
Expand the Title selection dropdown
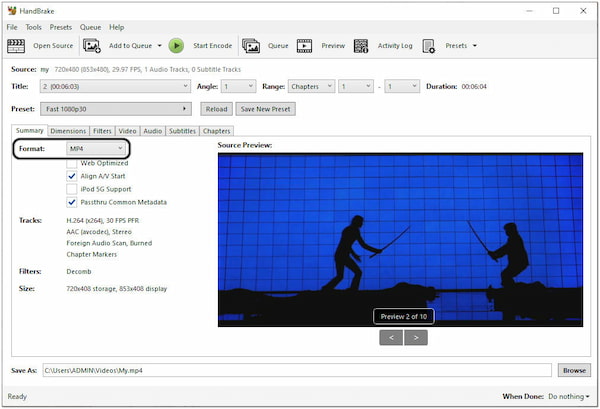(116, 87)
